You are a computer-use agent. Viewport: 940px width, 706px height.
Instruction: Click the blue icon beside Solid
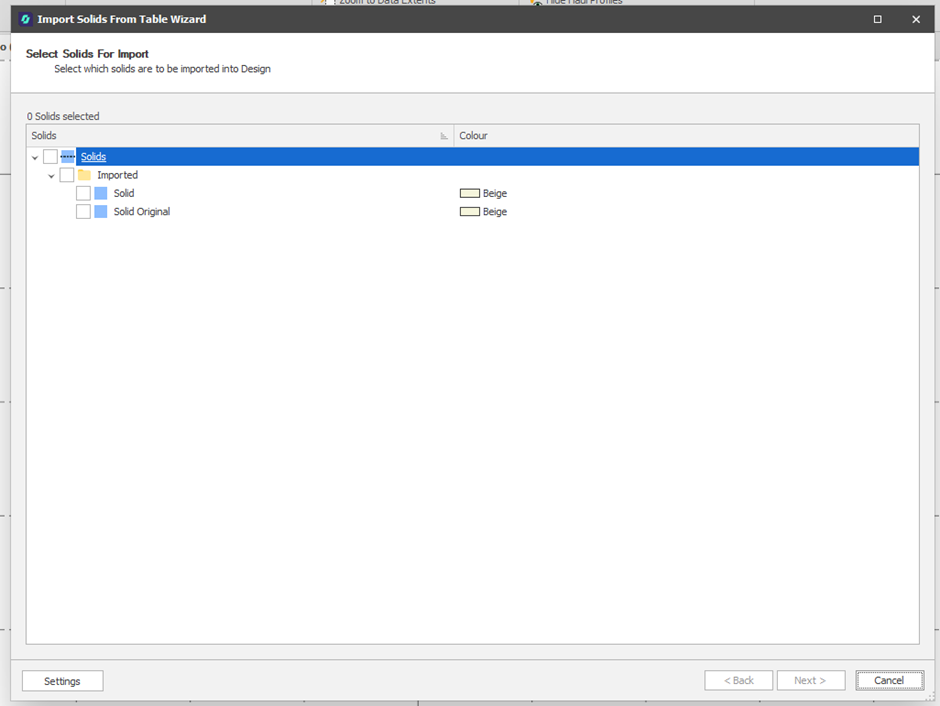point(100,193)
